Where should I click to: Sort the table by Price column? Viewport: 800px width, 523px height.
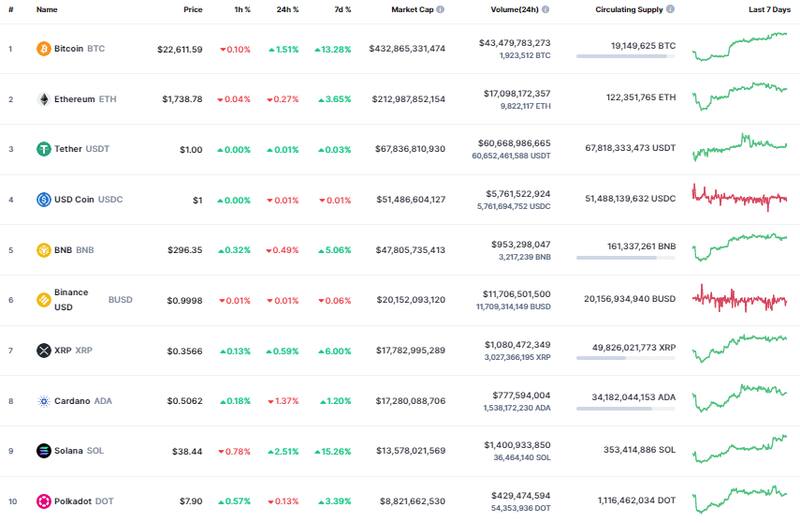(192, 9)
